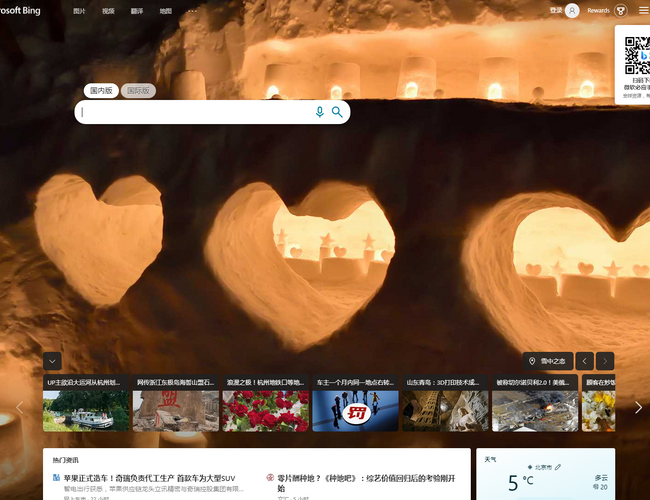Expand the more options ellipsis in navigation
This screenshot has height=500, width=650.
pos(194,11)
